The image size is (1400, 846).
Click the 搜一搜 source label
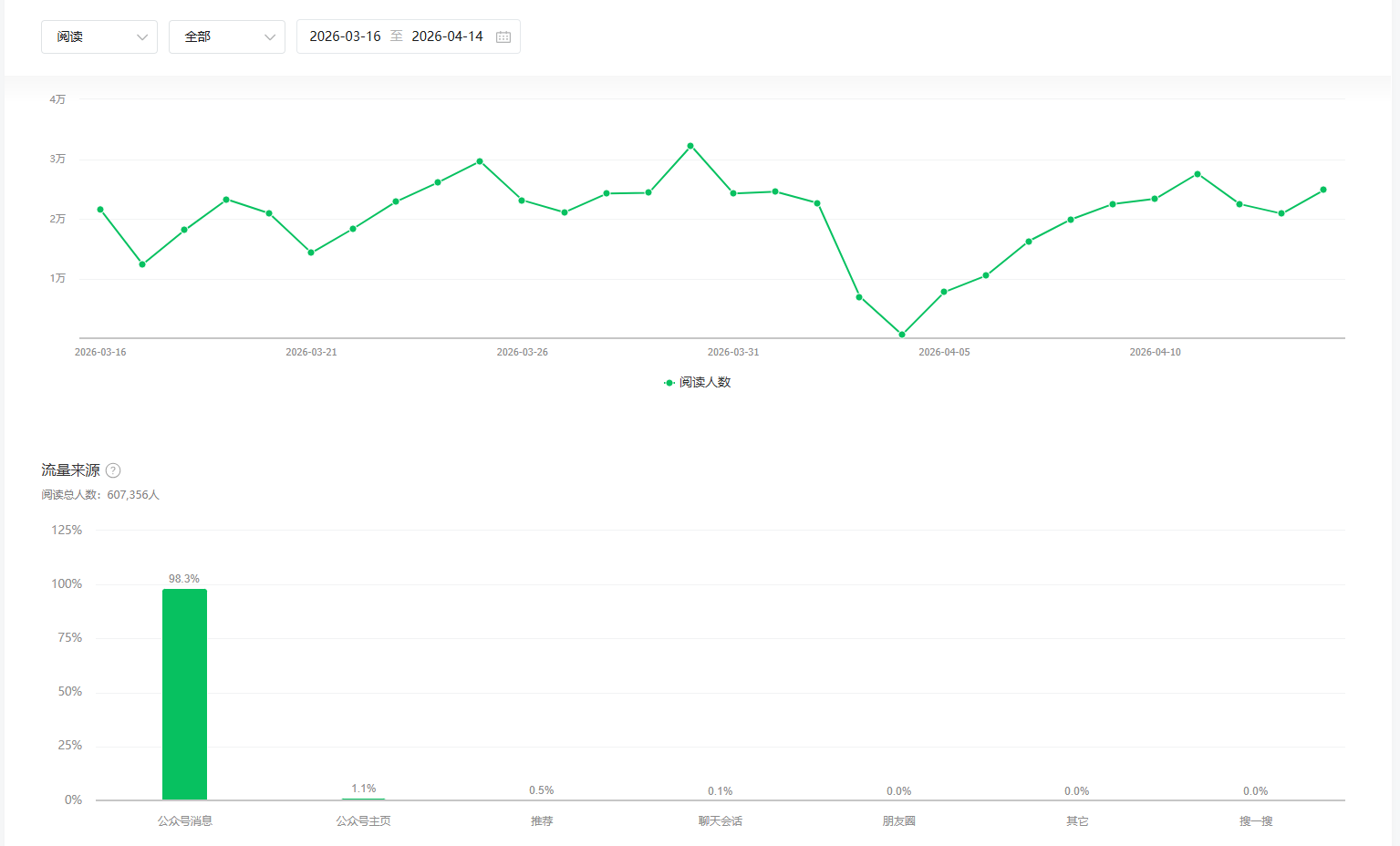[x=1256, y=821]
